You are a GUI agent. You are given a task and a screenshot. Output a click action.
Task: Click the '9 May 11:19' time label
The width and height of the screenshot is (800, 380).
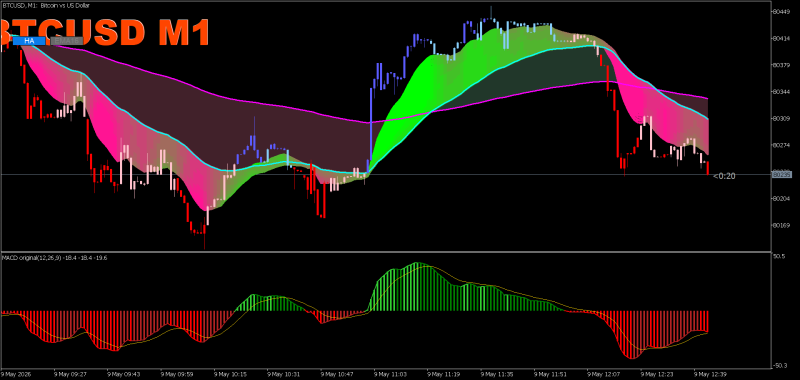pos(444,374)
